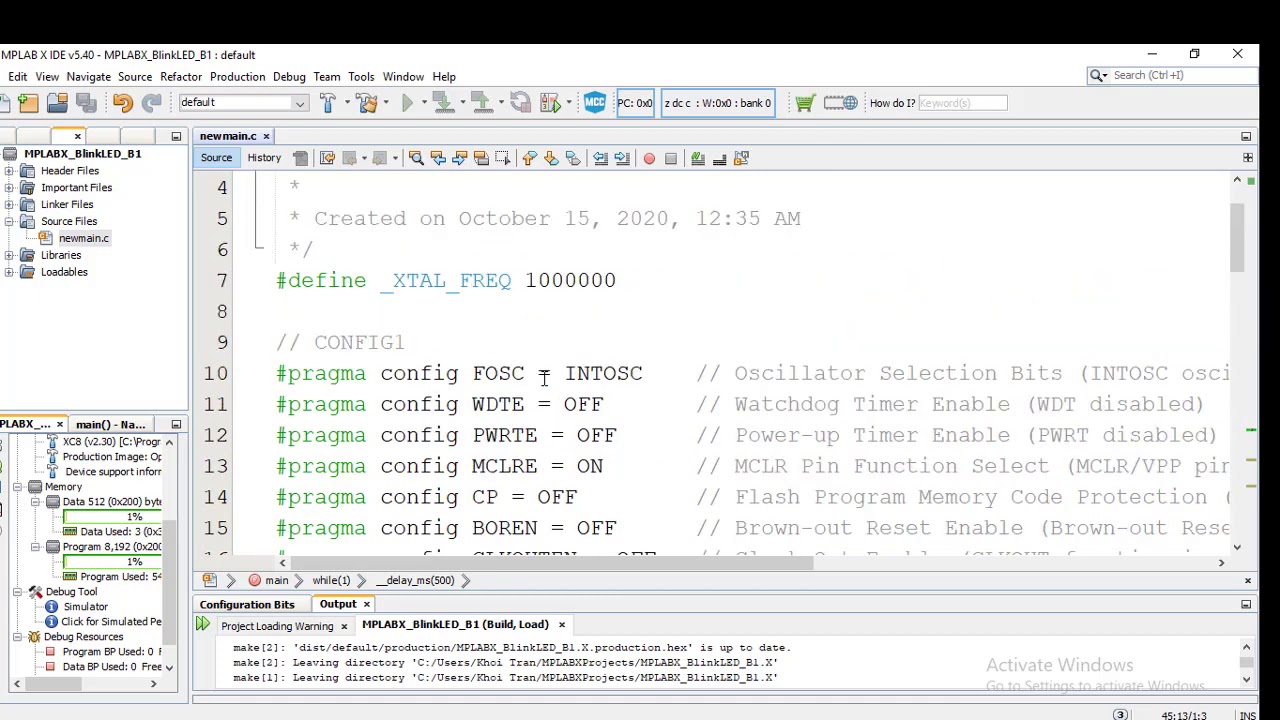Click the Open Project icon
This screenshot has width=1280, height=720.
pyautogui.click(x=57, y=103)
